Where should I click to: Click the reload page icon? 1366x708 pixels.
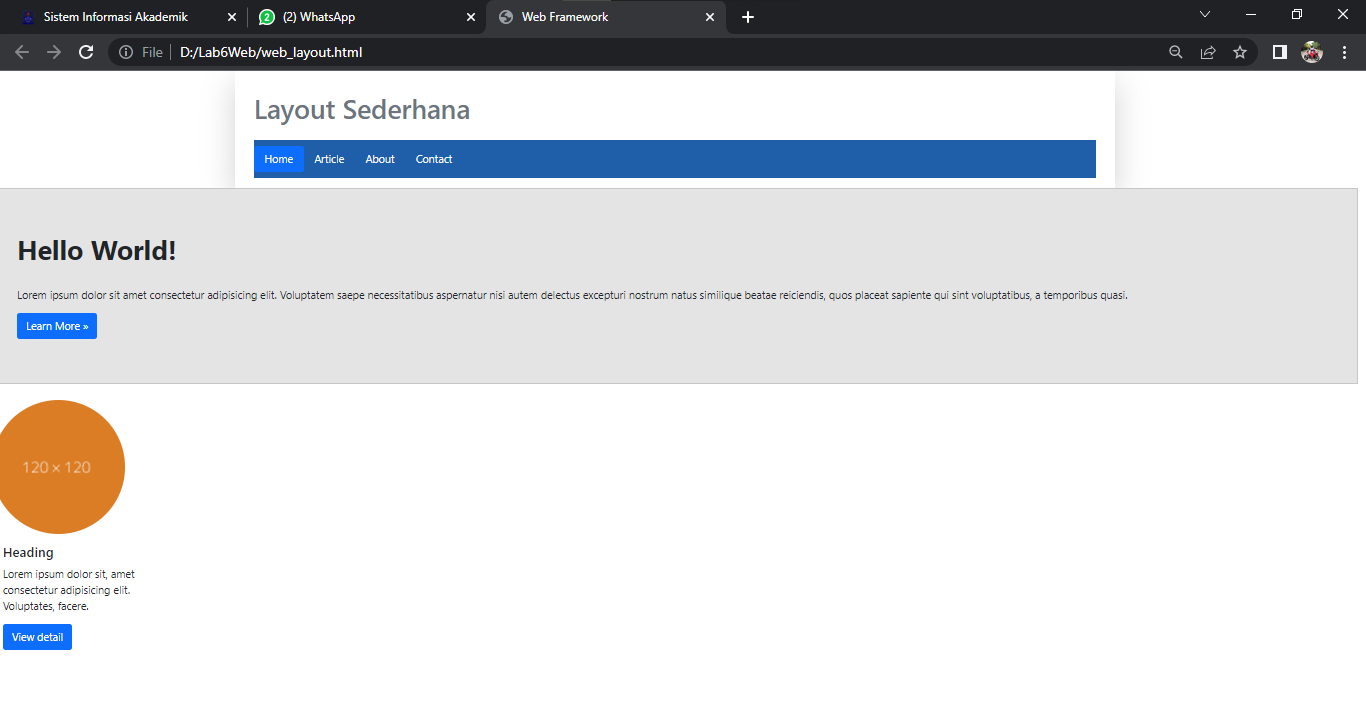coord(85,52)
